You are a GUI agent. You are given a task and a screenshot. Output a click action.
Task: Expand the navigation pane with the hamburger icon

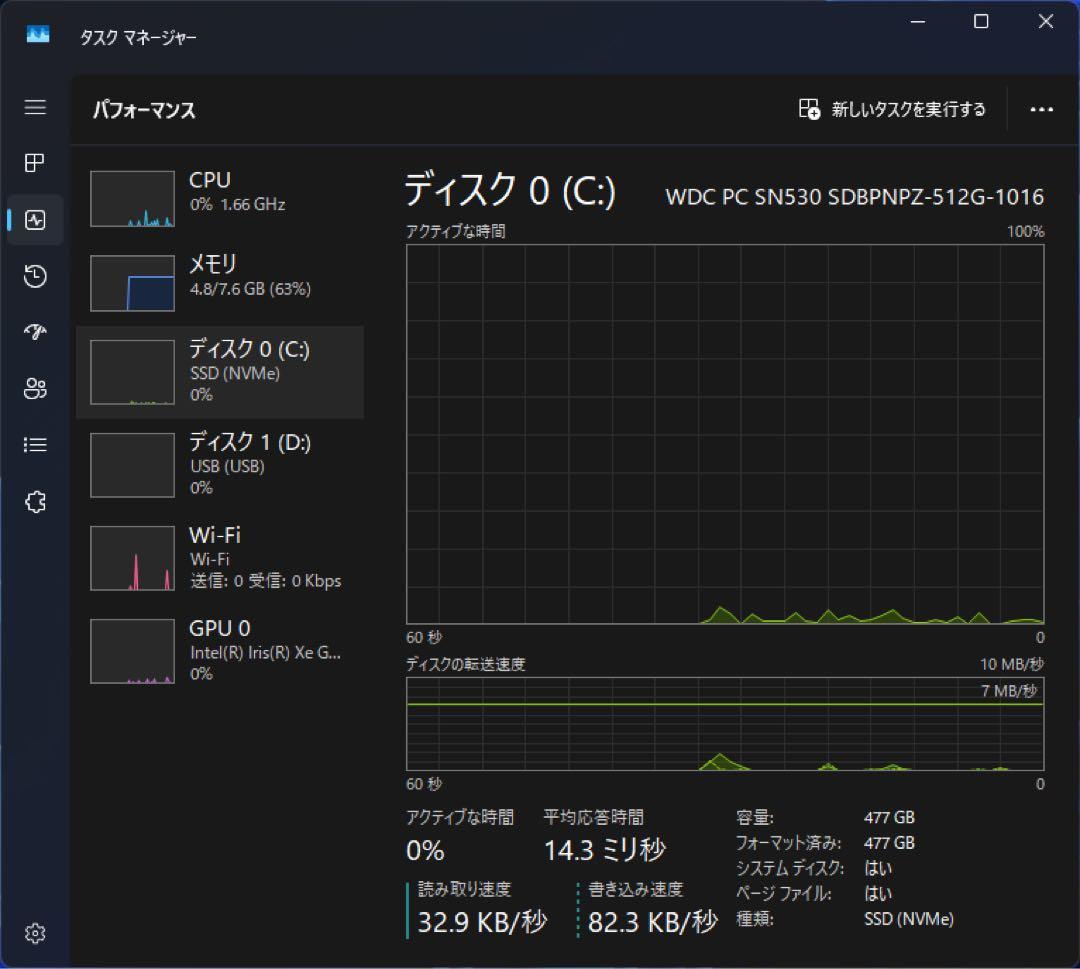(35, 107)
